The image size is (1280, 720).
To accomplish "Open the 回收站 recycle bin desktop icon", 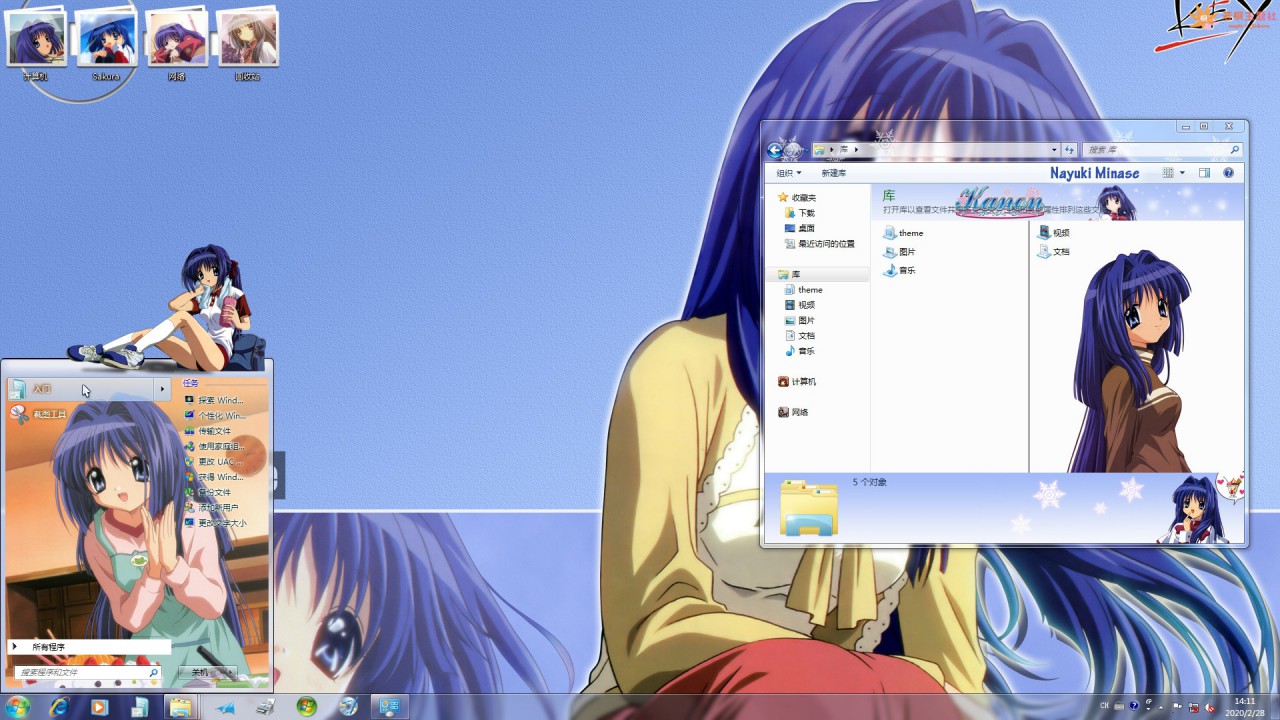I will pos(247,45).
